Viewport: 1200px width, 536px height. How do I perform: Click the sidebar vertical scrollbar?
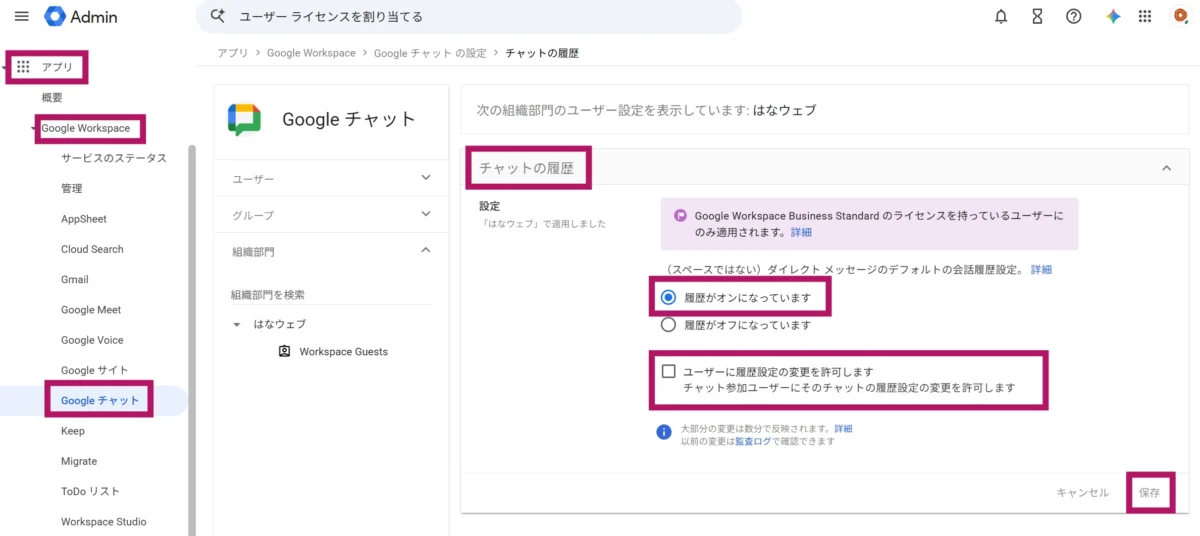pos(192,340)
